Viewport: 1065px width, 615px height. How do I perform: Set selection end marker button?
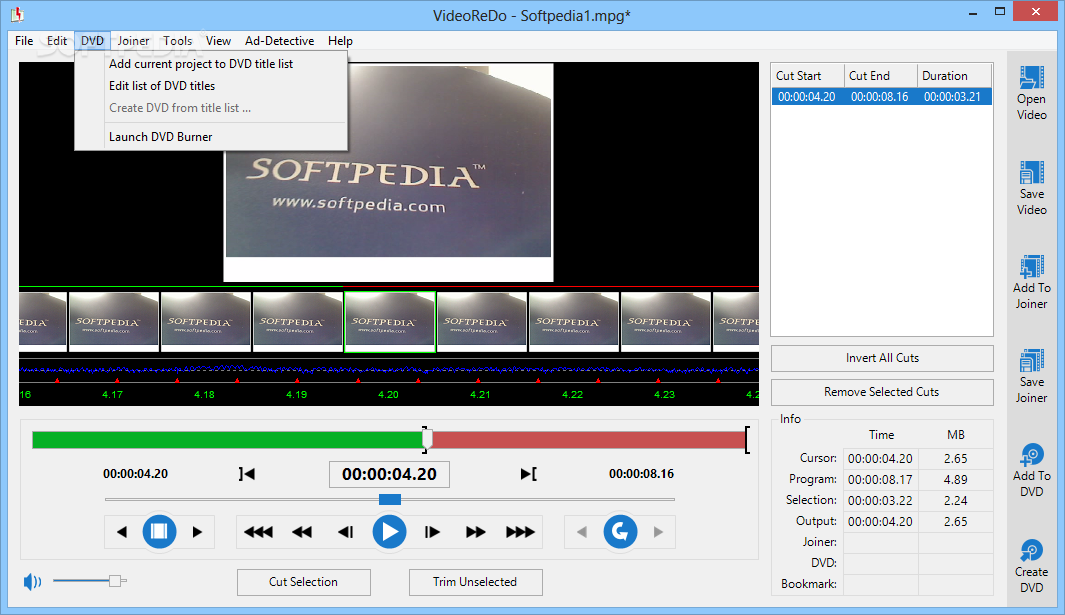pyautogui.click(x=528, y=474)
